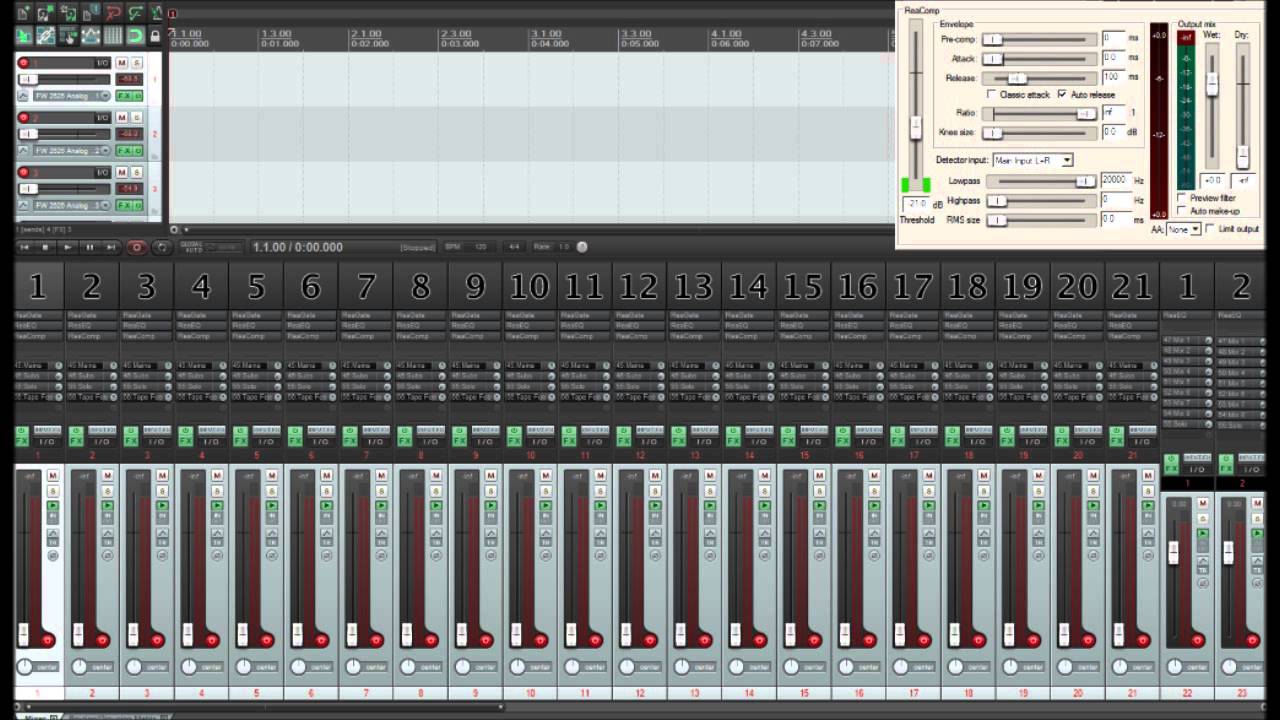The image size is (1280, 720).
Task: Solo track 2 in track panel
Action: pyautogui.click(x=137, y=118)
